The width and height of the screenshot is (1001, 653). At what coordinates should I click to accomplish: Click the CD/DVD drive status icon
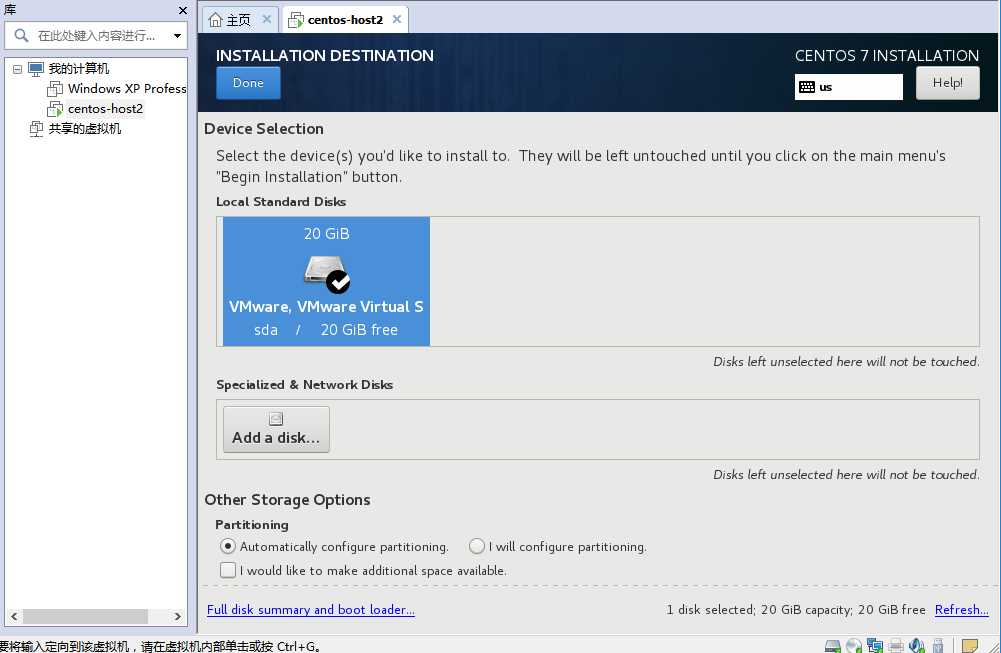point(854,646)
